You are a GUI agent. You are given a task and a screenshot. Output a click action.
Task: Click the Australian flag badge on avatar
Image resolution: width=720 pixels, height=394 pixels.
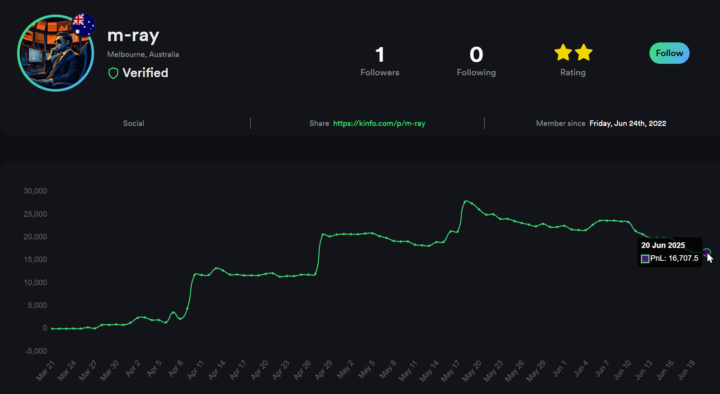coord(84,24)
